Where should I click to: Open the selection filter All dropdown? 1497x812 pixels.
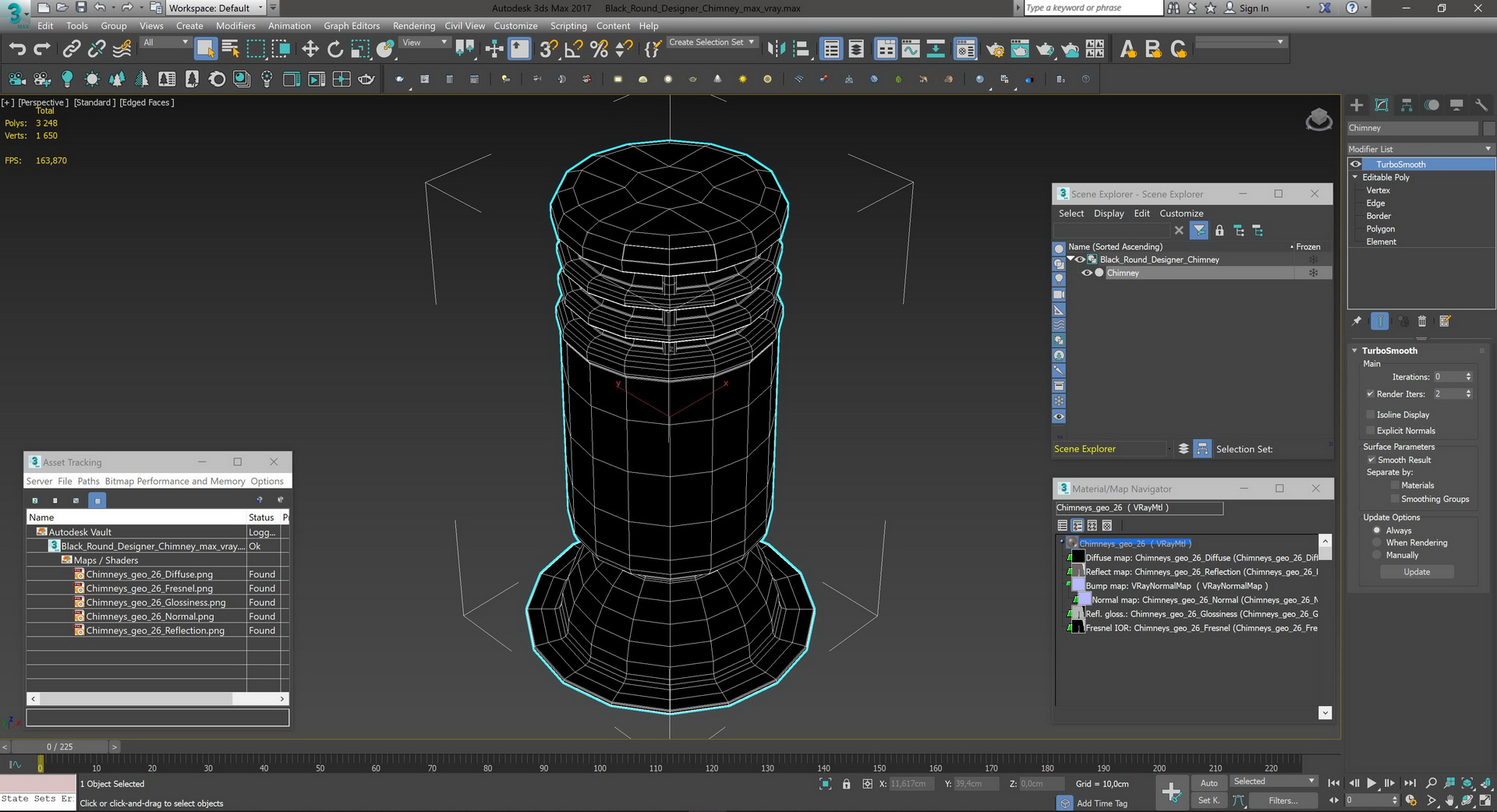(165, 43)
